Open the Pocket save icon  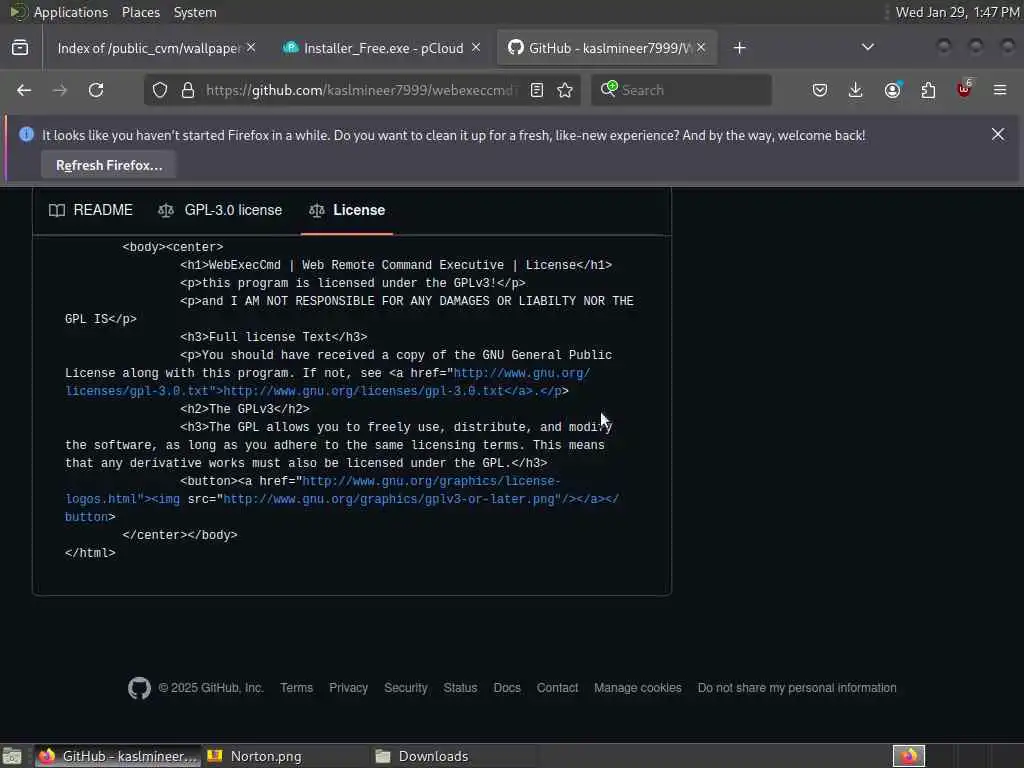tap(820, 90)
